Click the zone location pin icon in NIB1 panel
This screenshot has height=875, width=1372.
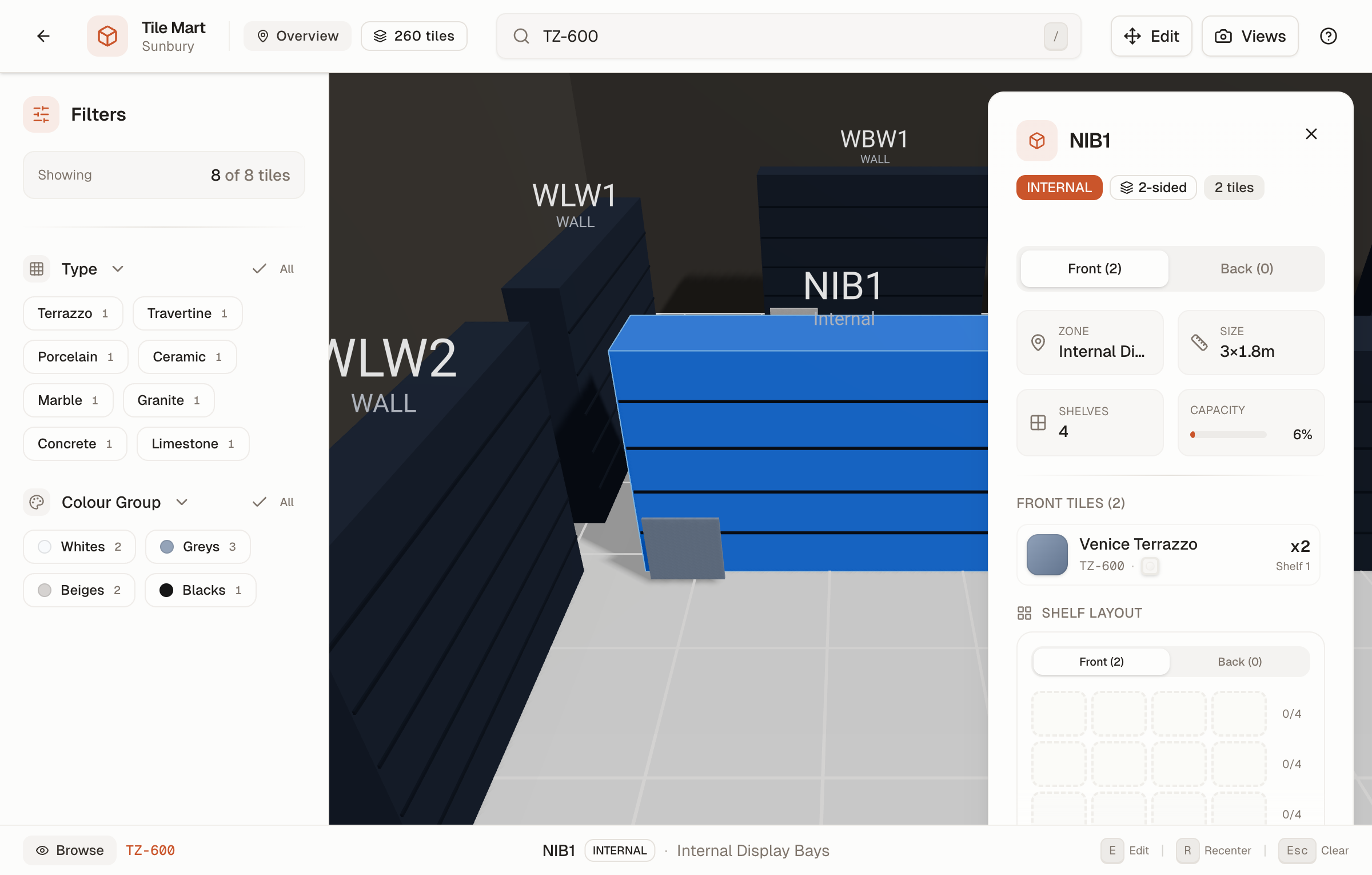(x=1039, y=343)
